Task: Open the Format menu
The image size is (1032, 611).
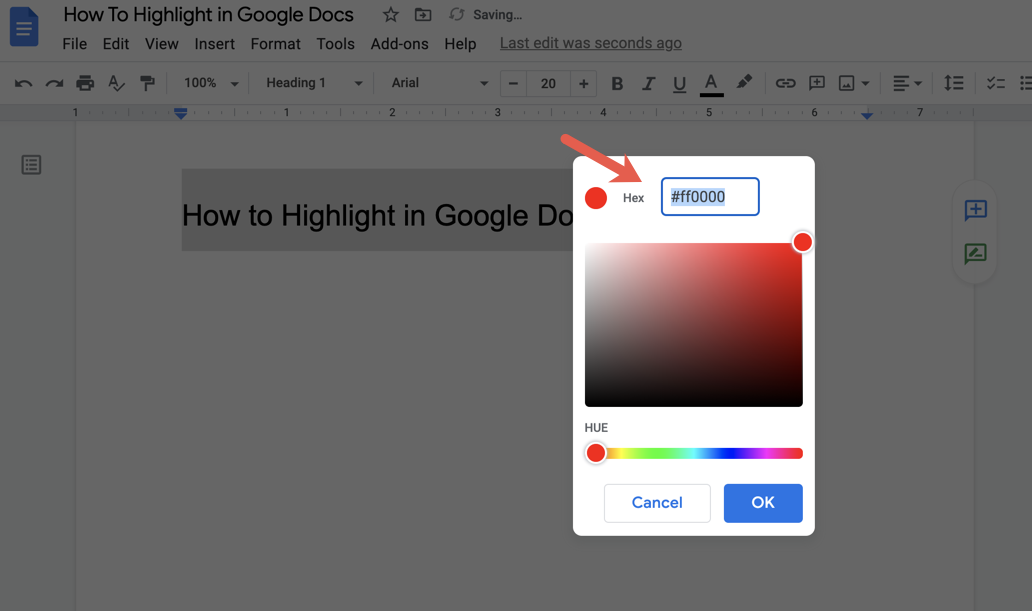Action: 275,44
